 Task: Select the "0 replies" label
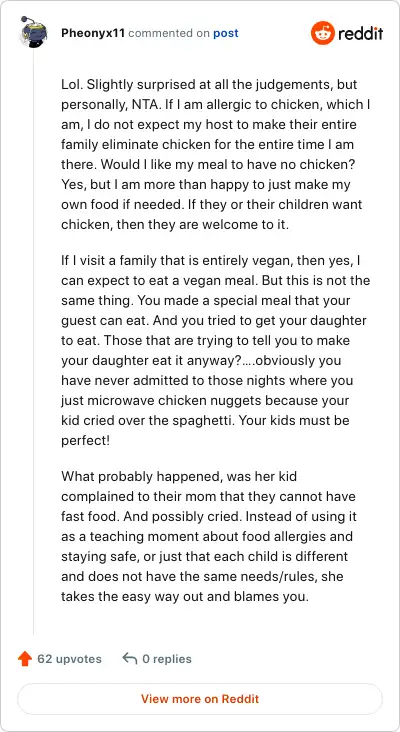[x=167, y=659]
